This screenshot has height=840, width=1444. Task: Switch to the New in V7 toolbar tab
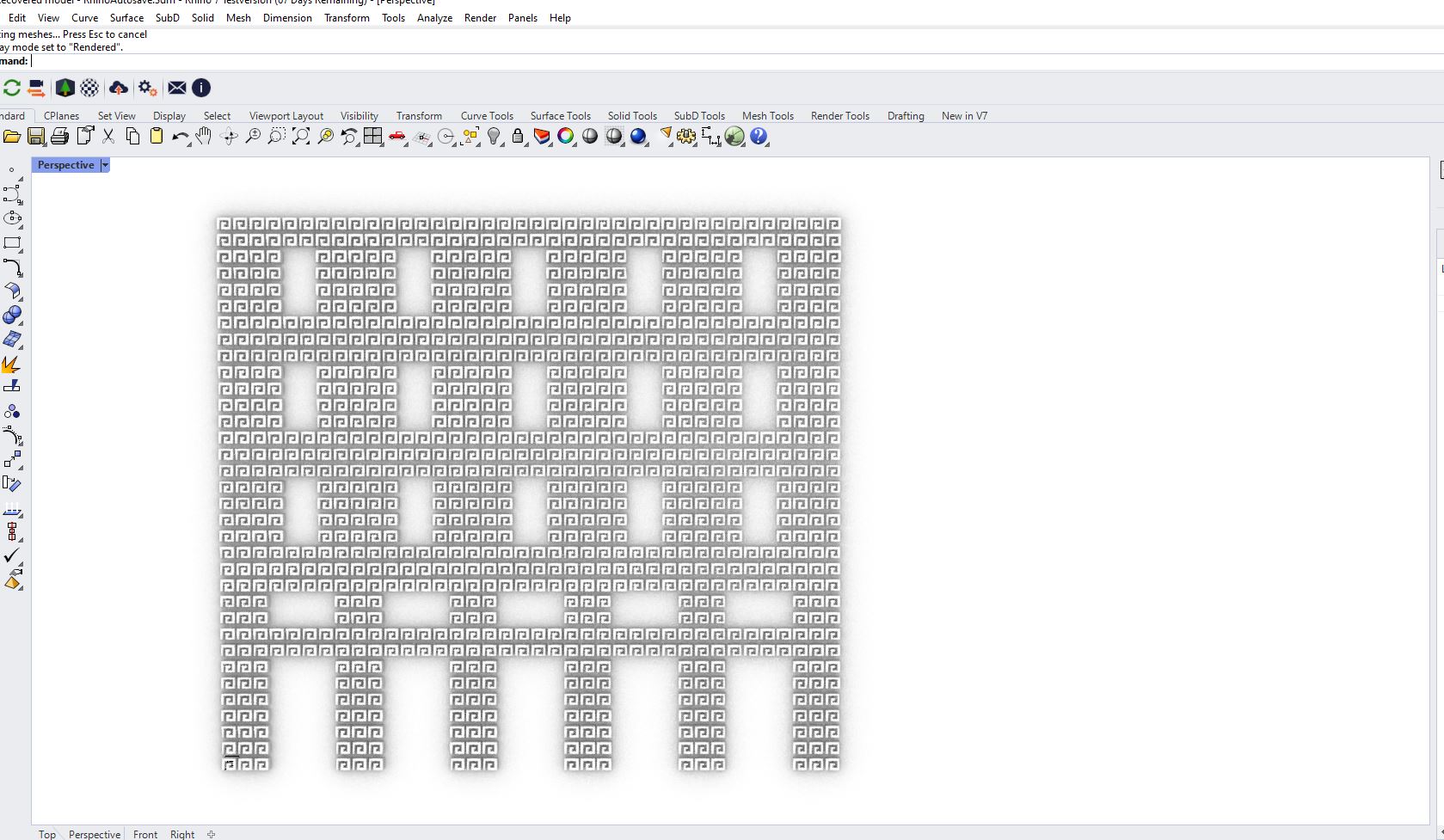[x=964, y=116]
